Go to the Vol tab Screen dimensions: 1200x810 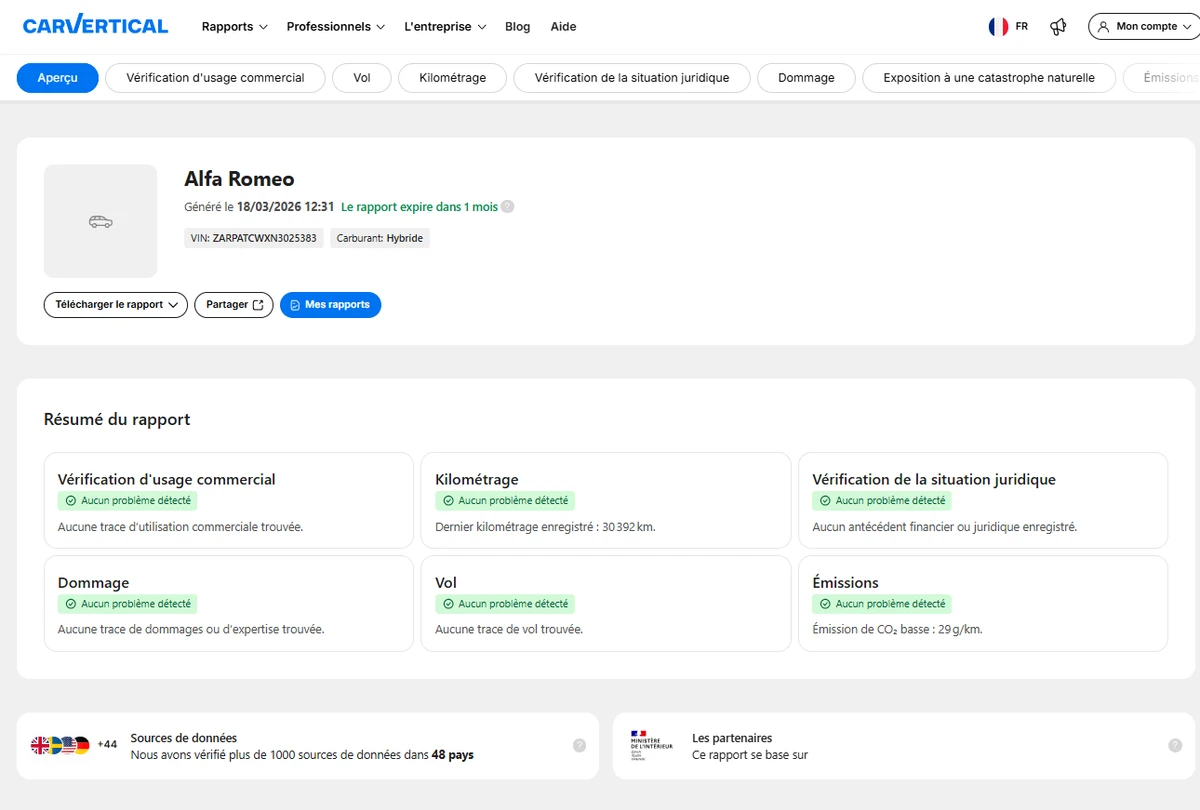click(362, 78)
